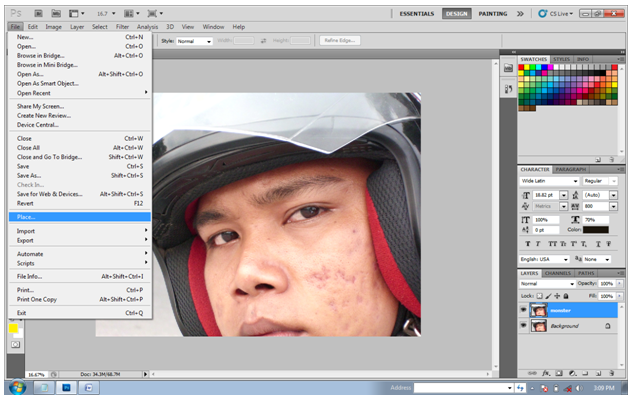Click the Subscript icon in Character panel
The width and height of the screenshot is (634, 403).
584,244
